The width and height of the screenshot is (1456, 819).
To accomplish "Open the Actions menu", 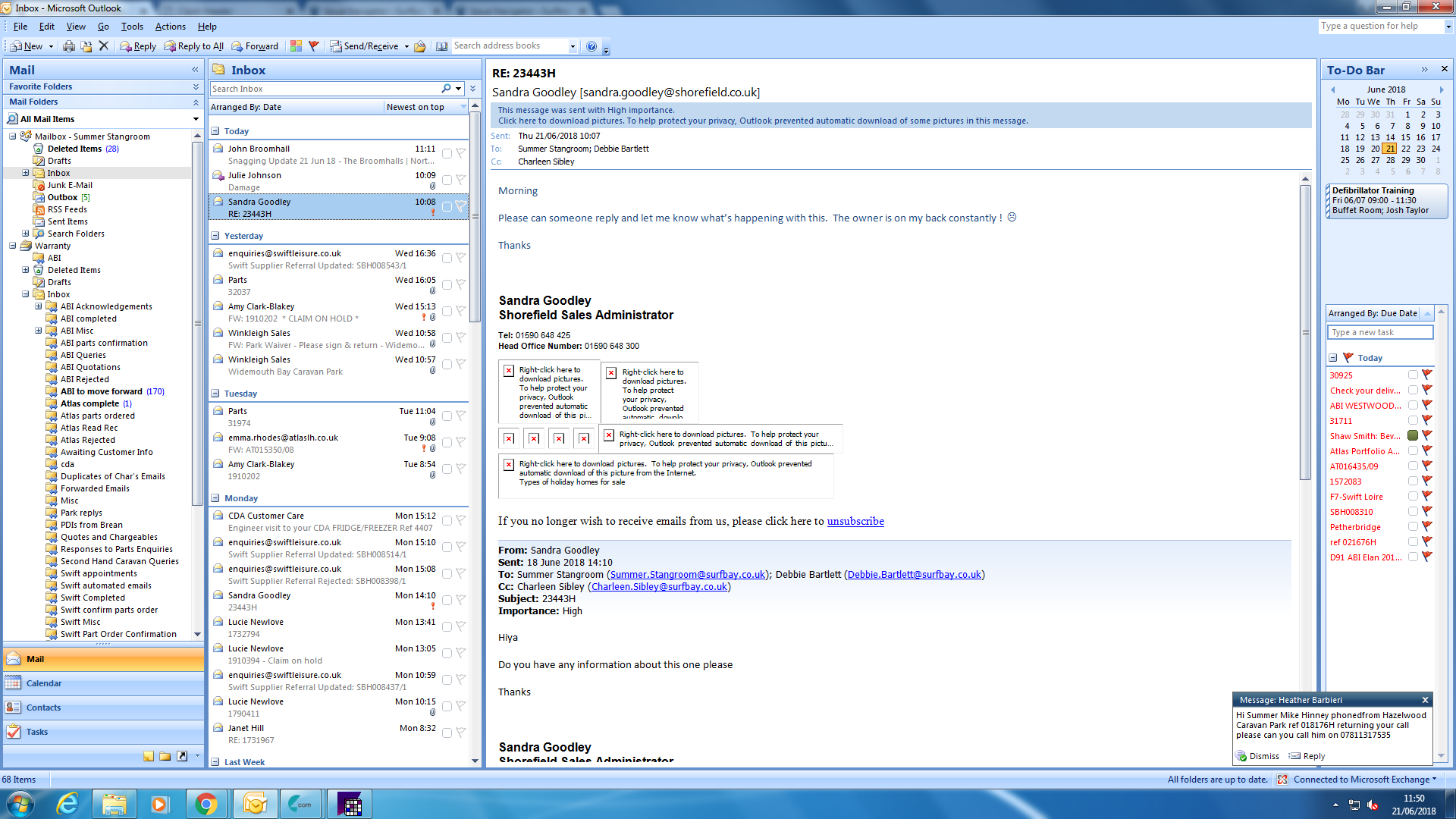I will point(170,27).
